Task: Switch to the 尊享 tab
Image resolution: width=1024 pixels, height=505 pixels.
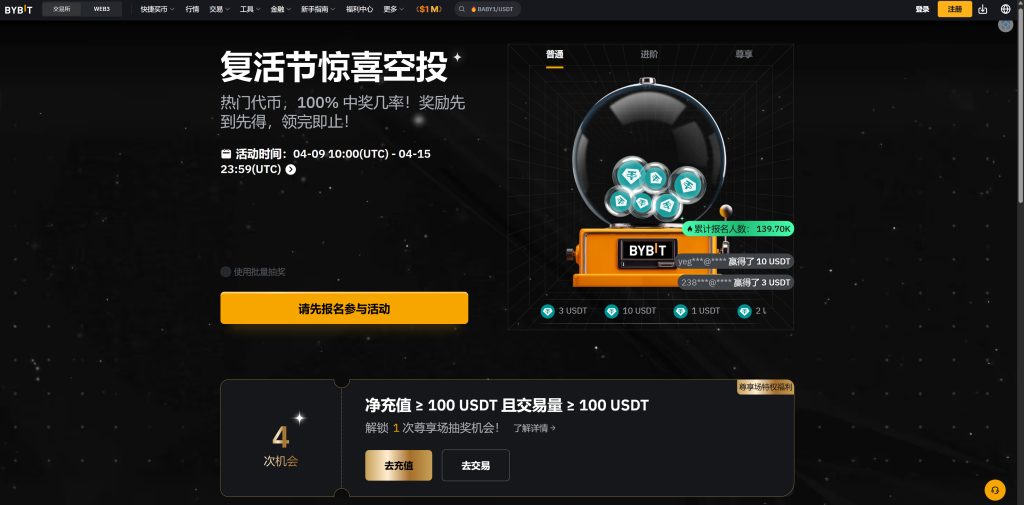Action: tap(744, 54)
